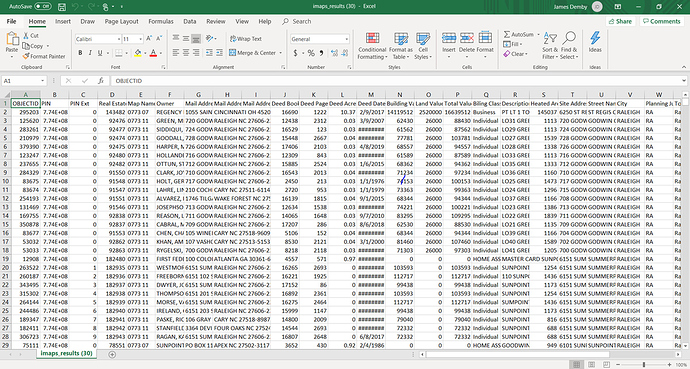This screenshot has width=690, height=369.
Task: Open Sort & Filter tool
Action: [550, 46]
